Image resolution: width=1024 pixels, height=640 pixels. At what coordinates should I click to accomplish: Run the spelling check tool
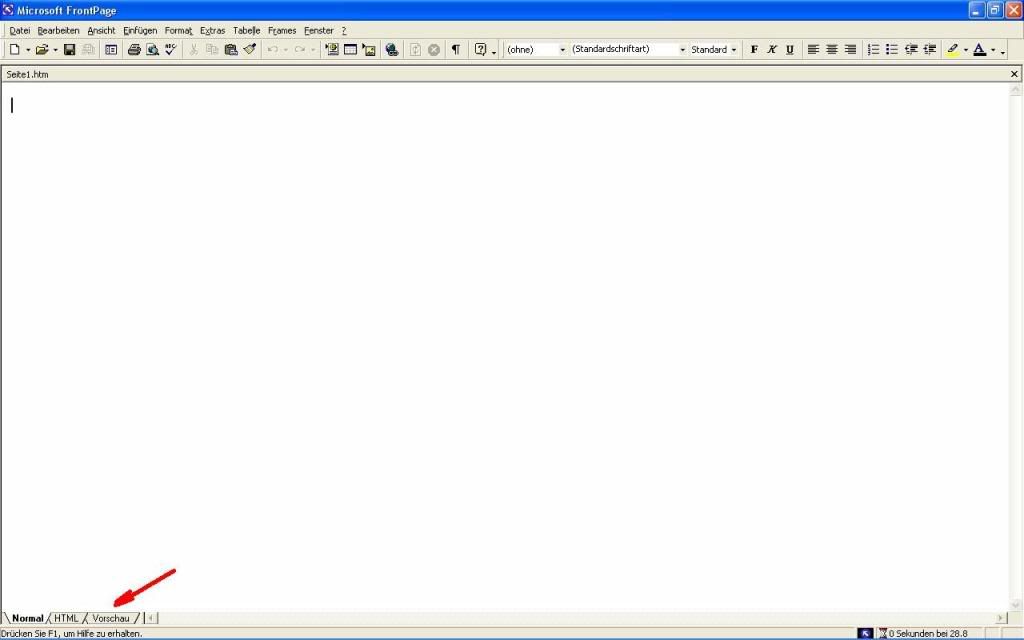170,50
